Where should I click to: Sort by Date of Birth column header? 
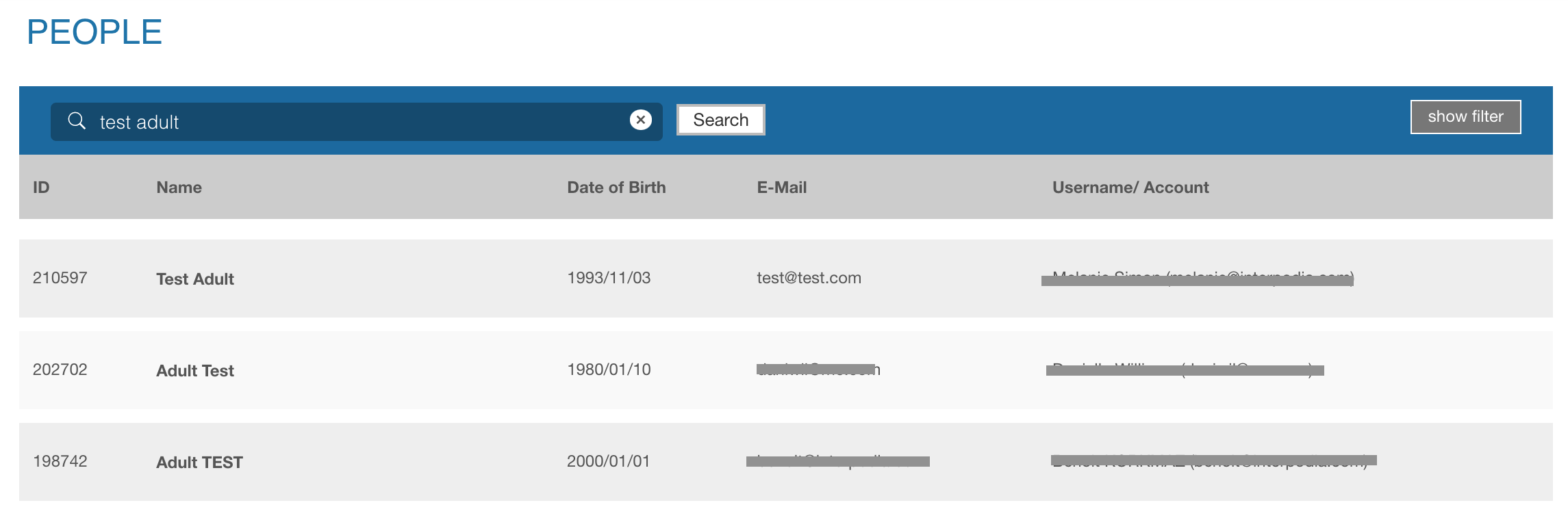click(616, 187)
